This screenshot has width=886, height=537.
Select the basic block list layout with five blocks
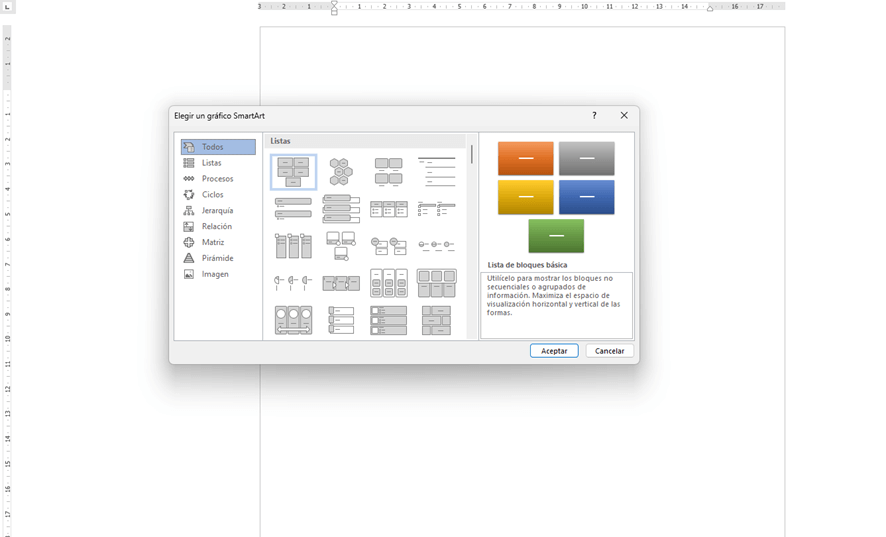point(293,172)
